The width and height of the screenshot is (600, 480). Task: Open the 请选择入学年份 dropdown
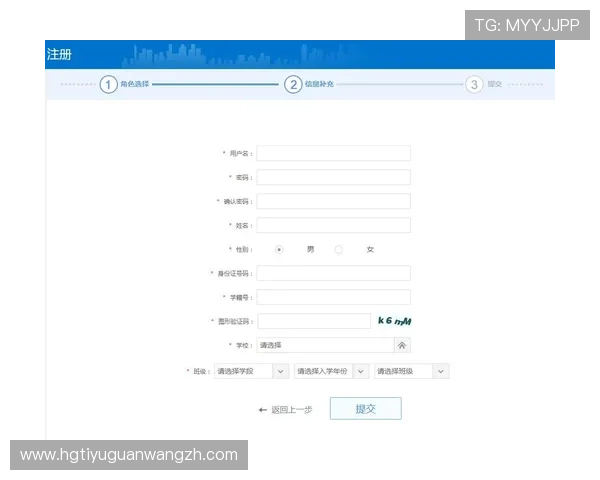tap(331, 371)
